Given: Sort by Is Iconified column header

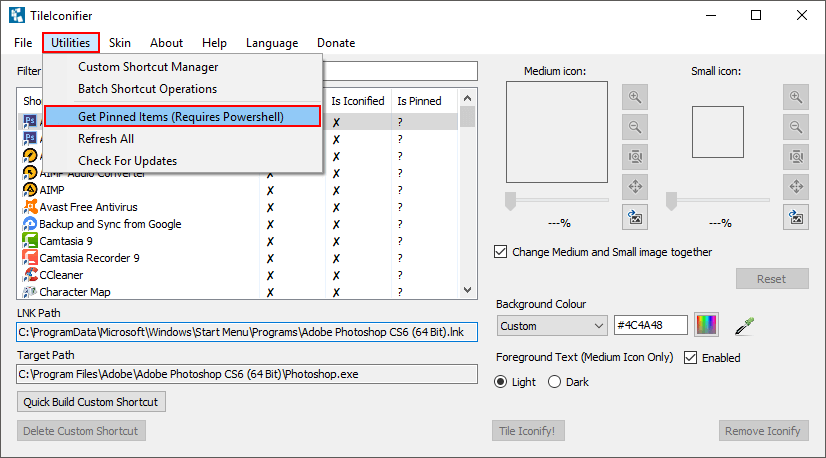Looking at the screenshot, I should coord(358,101).
